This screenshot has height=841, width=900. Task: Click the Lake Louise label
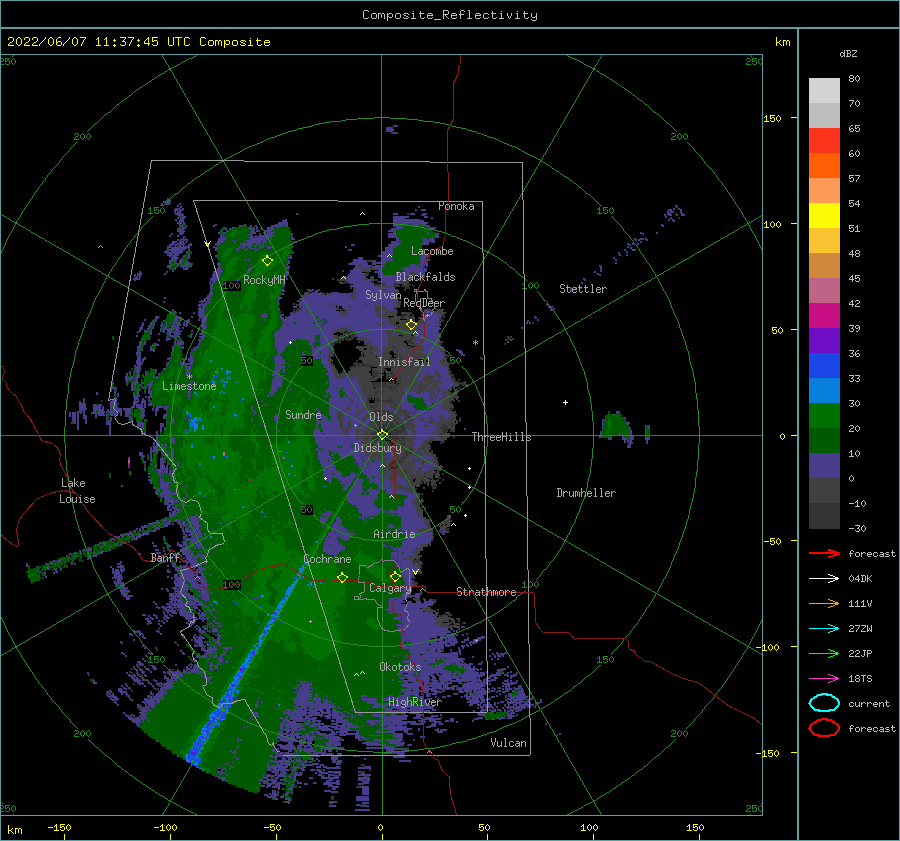77,491
